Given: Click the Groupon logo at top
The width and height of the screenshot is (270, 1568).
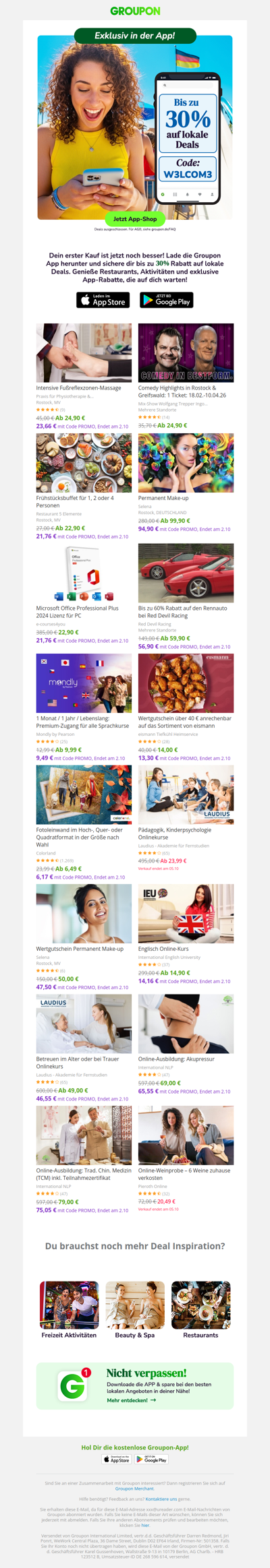Looking at the screenshot, I should tap(135, 11).
